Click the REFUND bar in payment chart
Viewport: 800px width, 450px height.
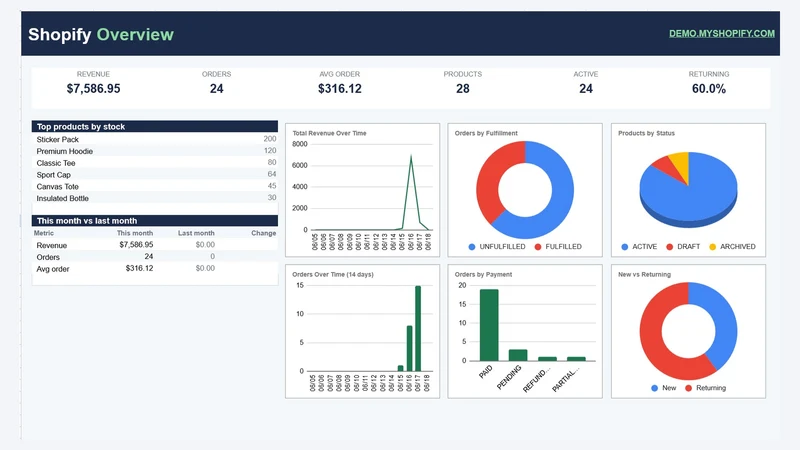547,359
